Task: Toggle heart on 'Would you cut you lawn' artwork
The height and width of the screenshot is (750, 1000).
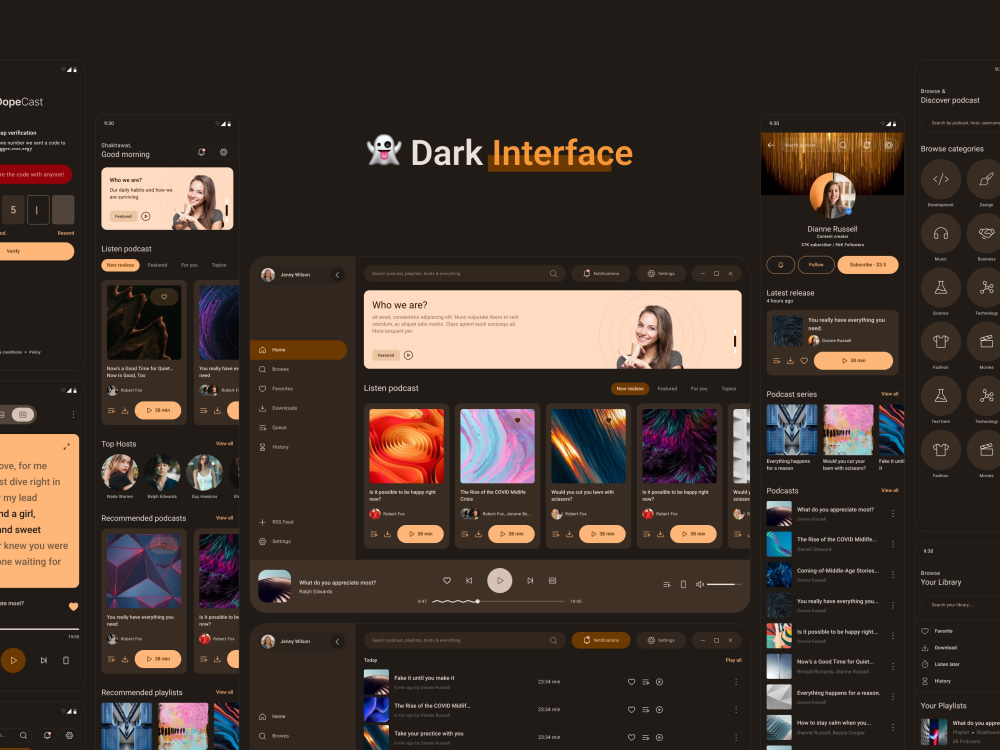Action: [608, 420]
